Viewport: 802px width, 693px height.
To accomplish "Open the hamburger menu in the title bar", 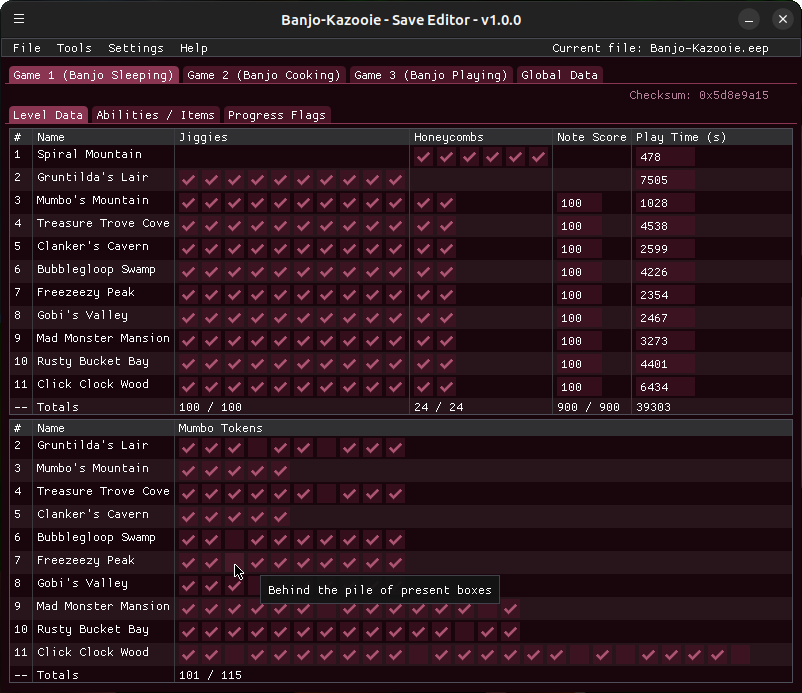I will click(19, 19).
